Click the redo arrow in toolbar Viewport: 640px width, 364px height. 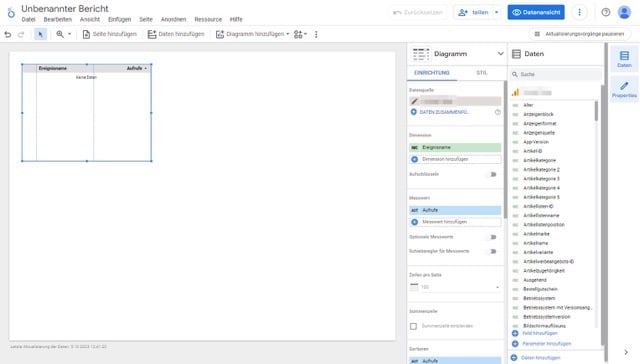click(x=21, y=35)
